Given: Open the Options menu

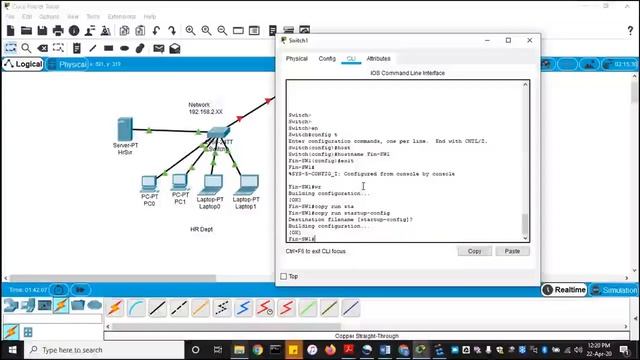Looking at the screenshot, I should [x=49, y=17].
